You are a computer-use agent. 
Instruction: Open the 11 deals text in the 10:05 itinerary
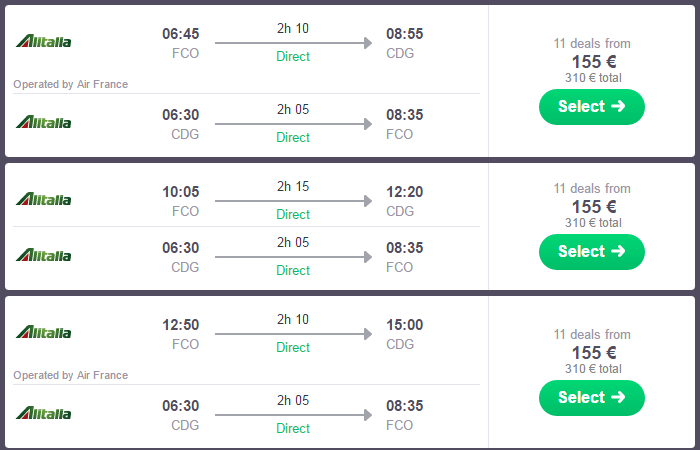tap(592, 188)
